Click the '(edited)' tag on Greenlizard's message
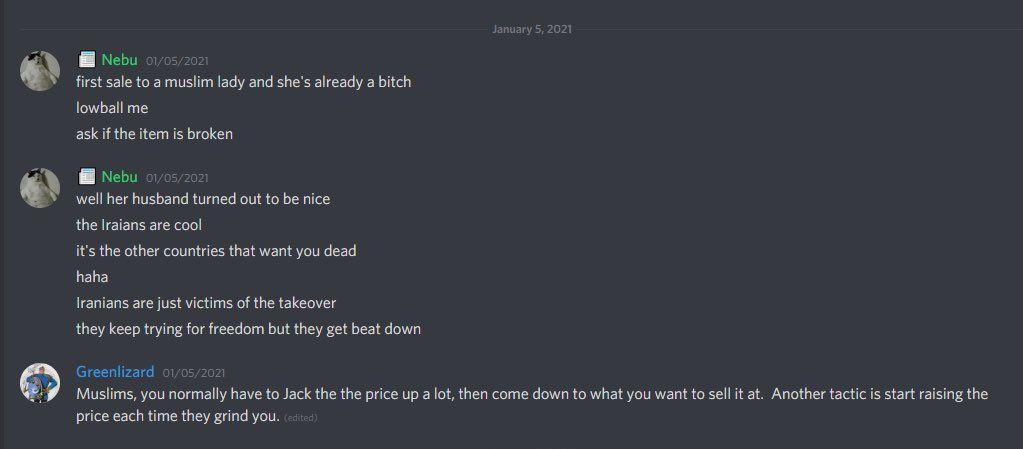This screenshot has height=449, width=1023. point(301,418)
